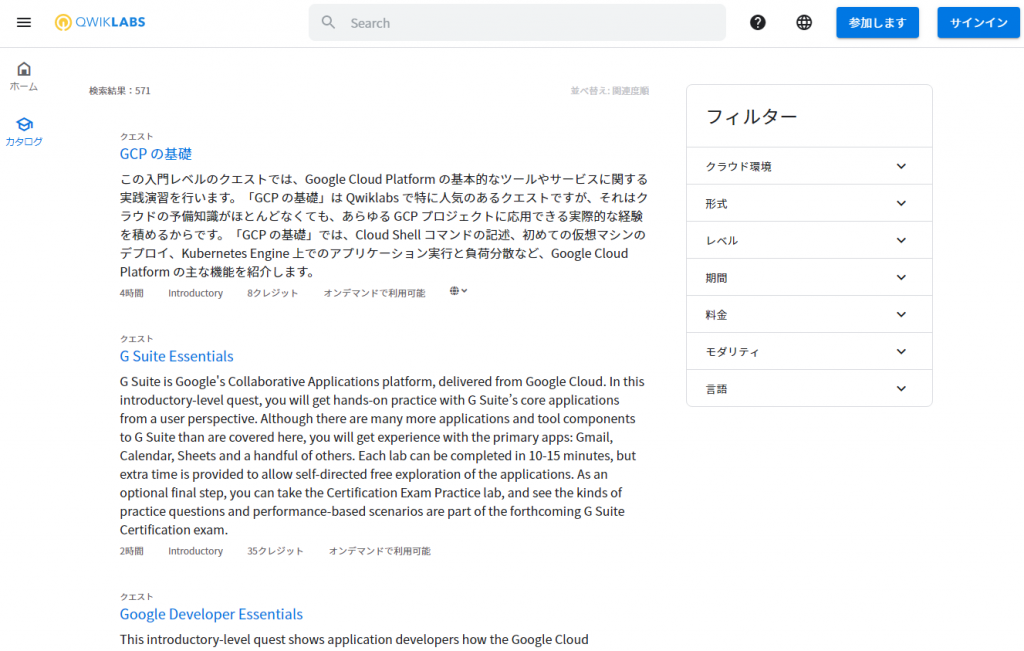1024x651 pixels.
Task: Expand the クラウド環境 filter
Action: pyautogui.click(x=808, y=165)
